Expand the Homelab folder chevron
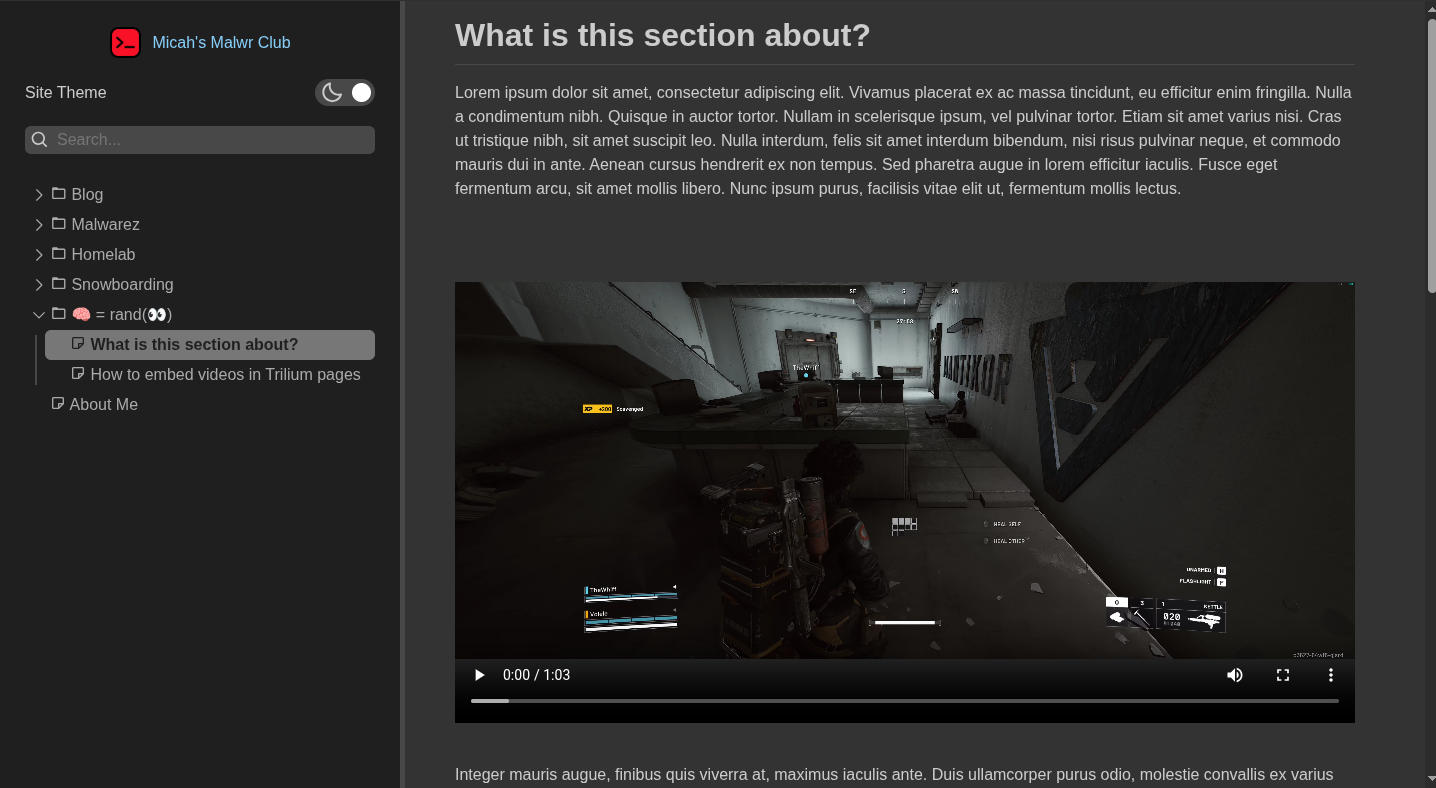 (x=39, y=255)
